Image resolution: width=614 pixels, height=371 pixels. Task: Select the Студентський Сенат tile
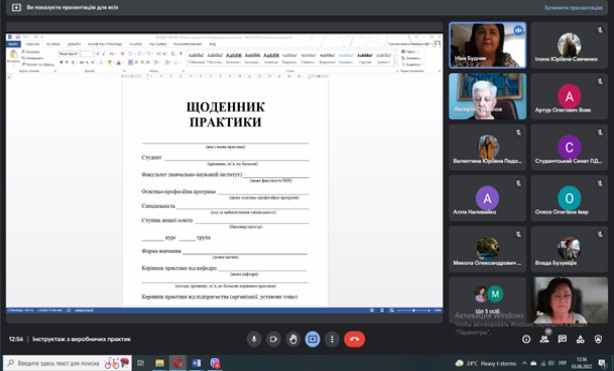click(569, 147)
